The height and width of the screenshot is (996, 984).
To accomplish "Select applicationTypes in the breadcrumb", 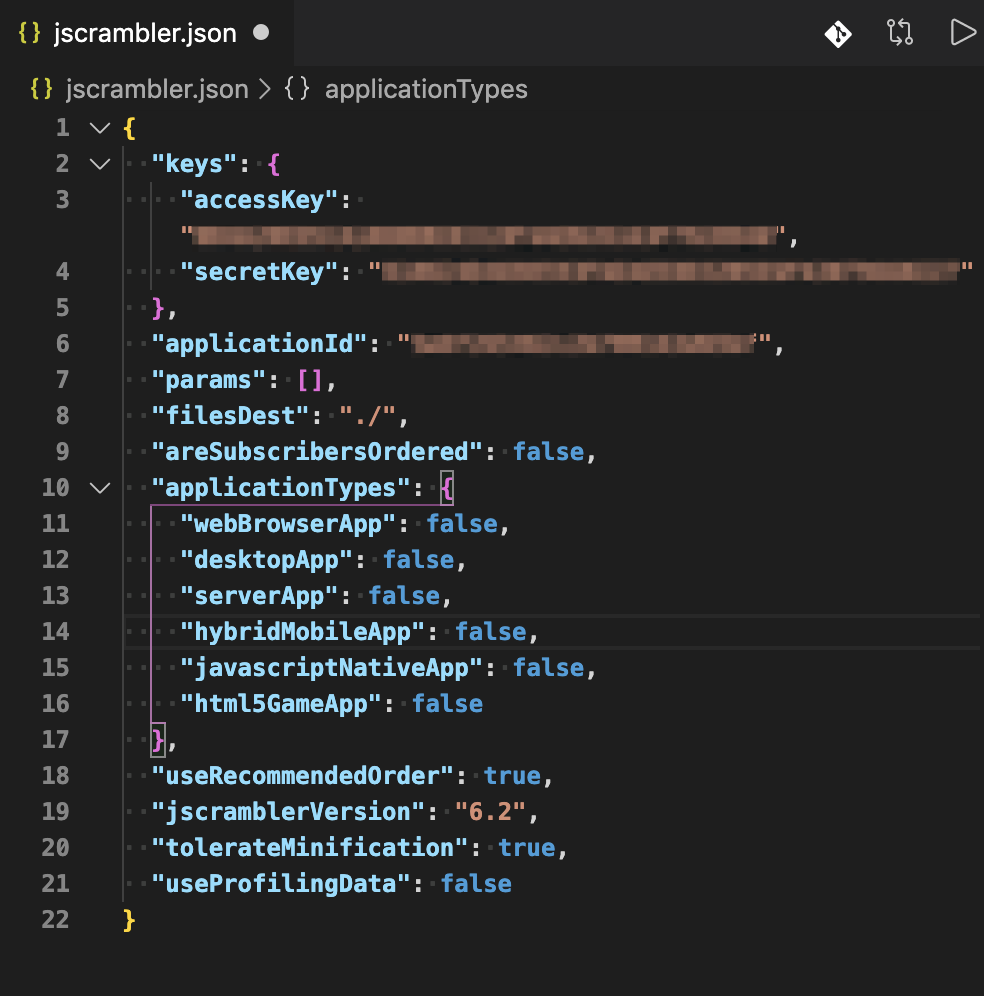I will 426,89.
